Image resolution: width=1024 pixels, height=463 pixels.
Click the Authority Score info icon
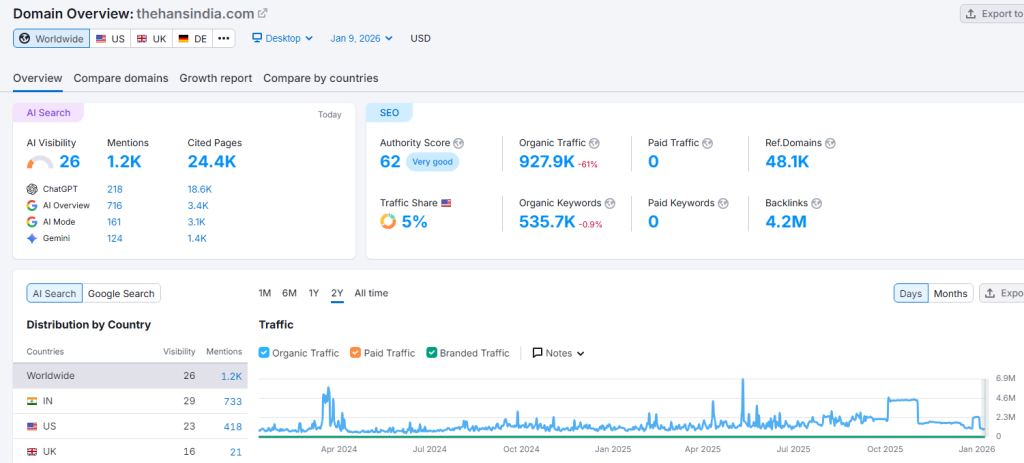(459, 143)
